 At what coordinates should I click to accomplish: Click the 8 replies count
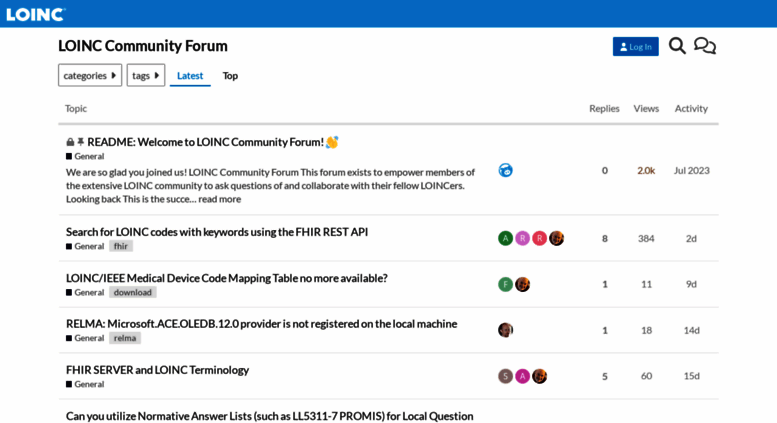605,239
